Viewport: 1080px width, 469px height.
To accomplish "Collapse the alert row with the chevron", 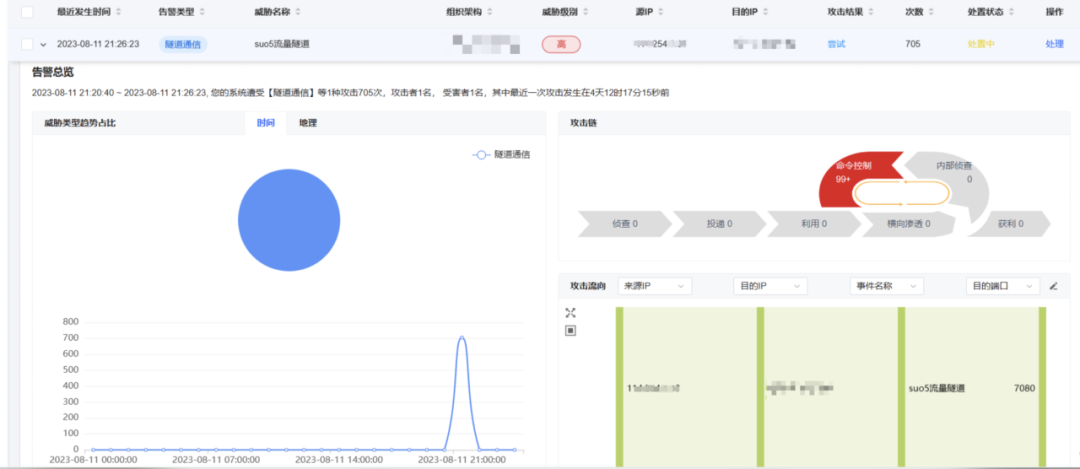I will coord(43,45).
